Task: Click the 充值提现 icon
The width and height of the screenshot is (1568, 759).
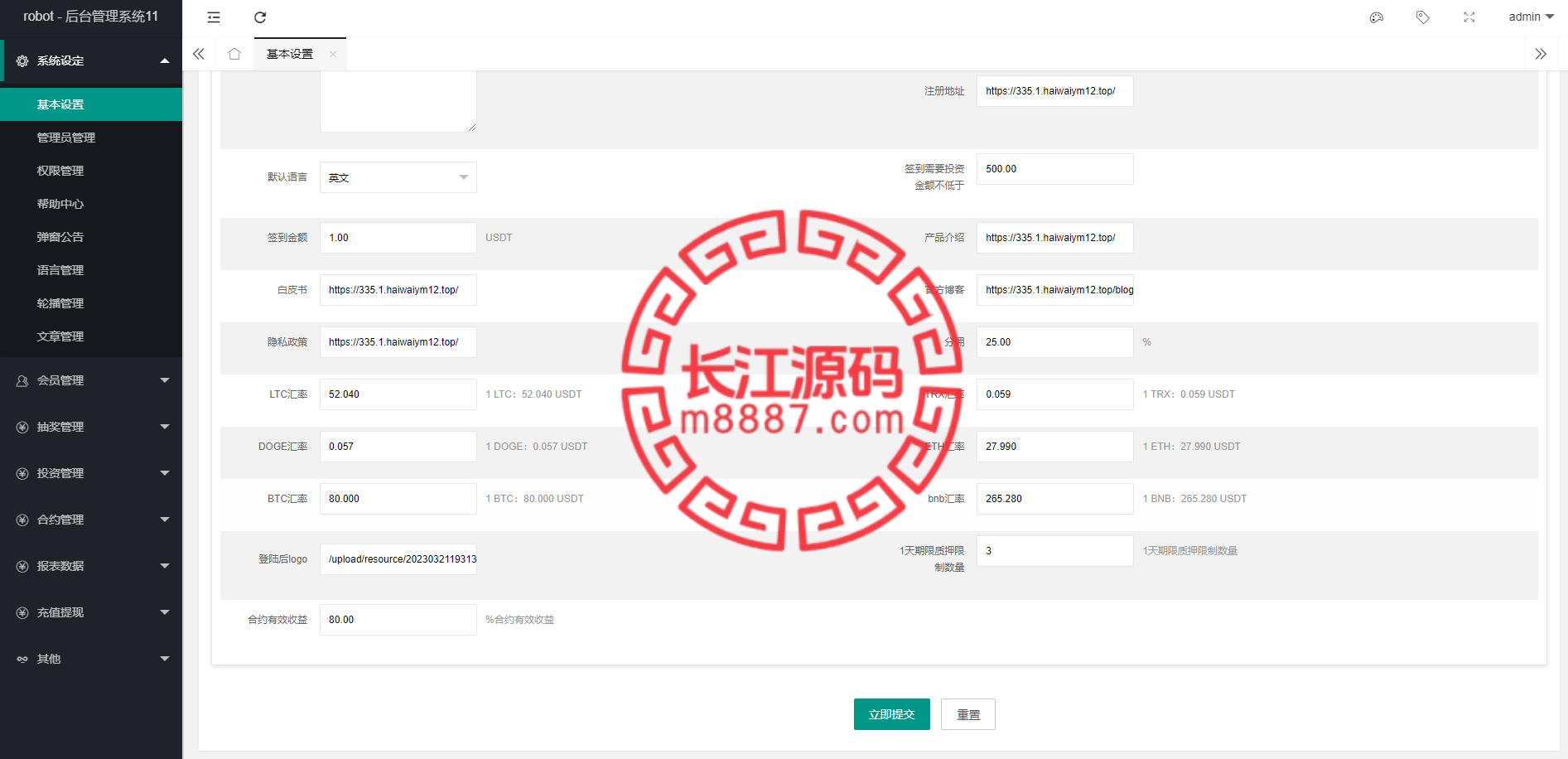Action: pos(22,612)
